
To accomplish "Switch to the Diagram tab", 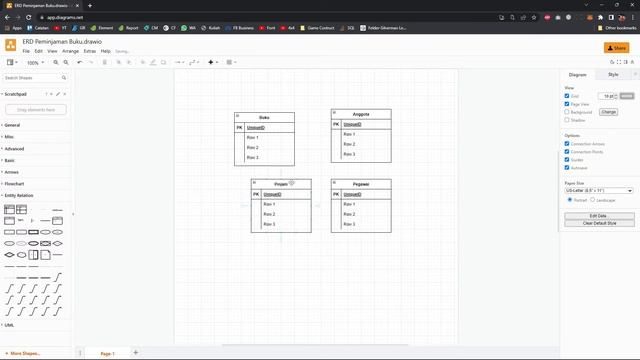I will click(x=578, y=75).
